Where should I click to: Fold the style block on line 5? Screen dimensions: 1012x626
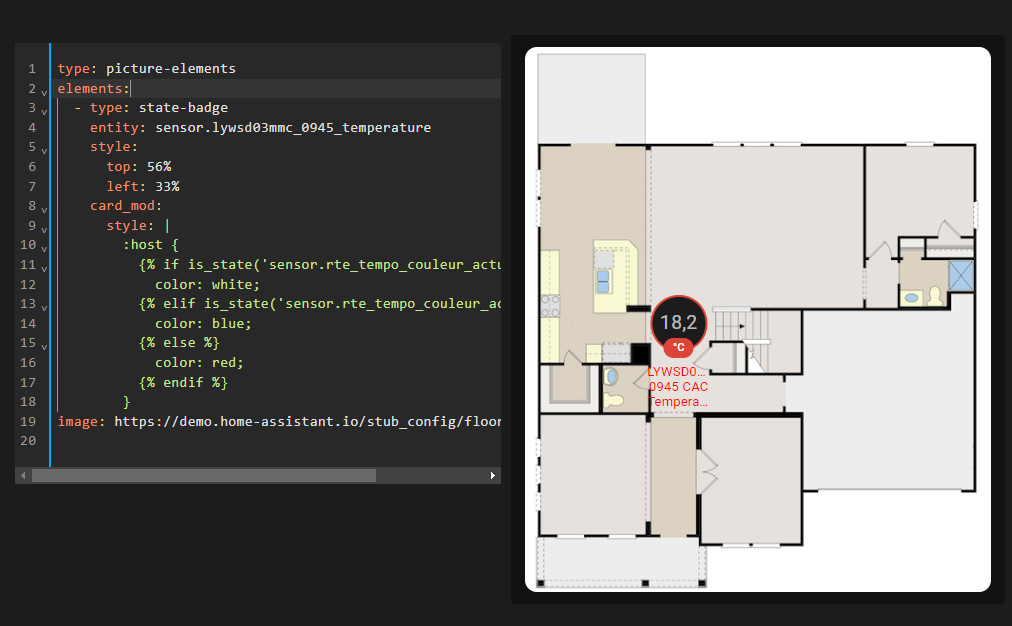tap(44, 151)
